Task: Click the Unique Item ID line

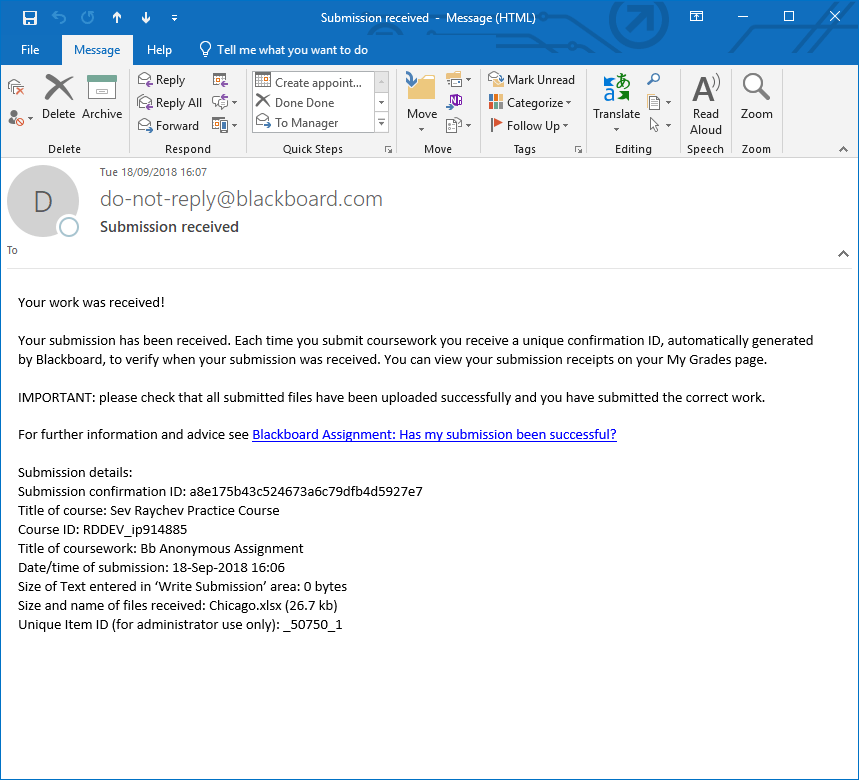Action: 180,624
